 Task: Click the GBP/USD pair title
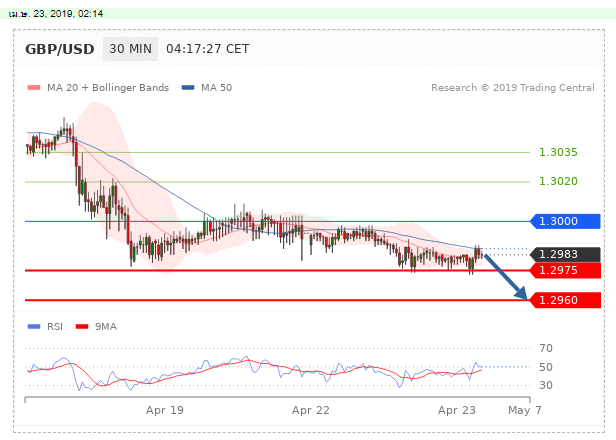pos(60,49)
